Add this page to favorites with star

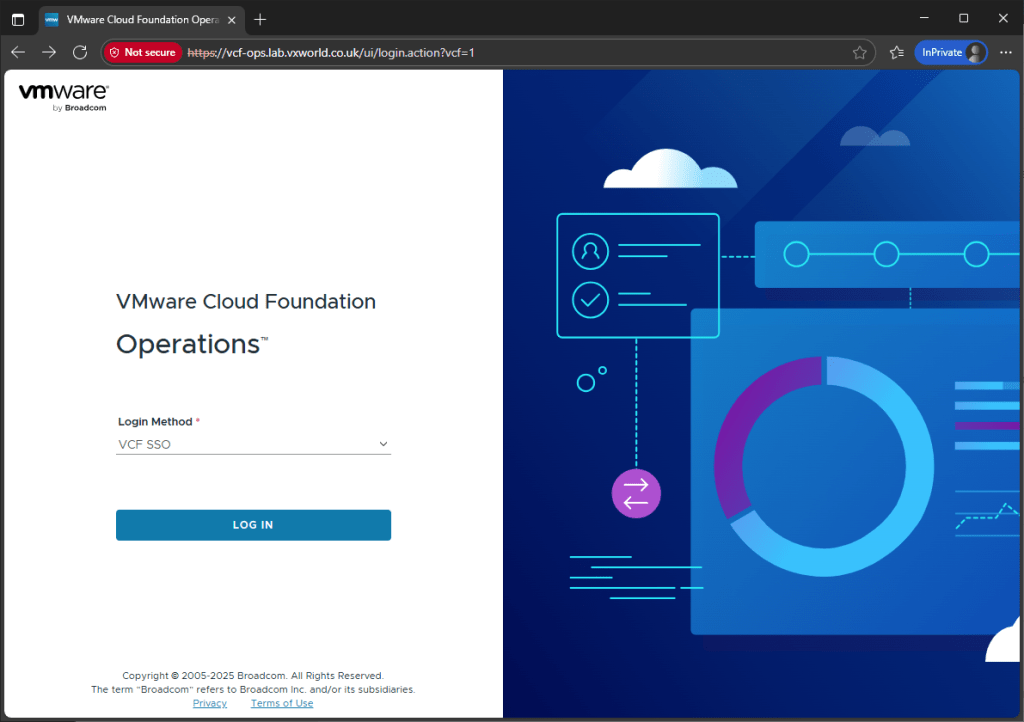click(859, 53)
